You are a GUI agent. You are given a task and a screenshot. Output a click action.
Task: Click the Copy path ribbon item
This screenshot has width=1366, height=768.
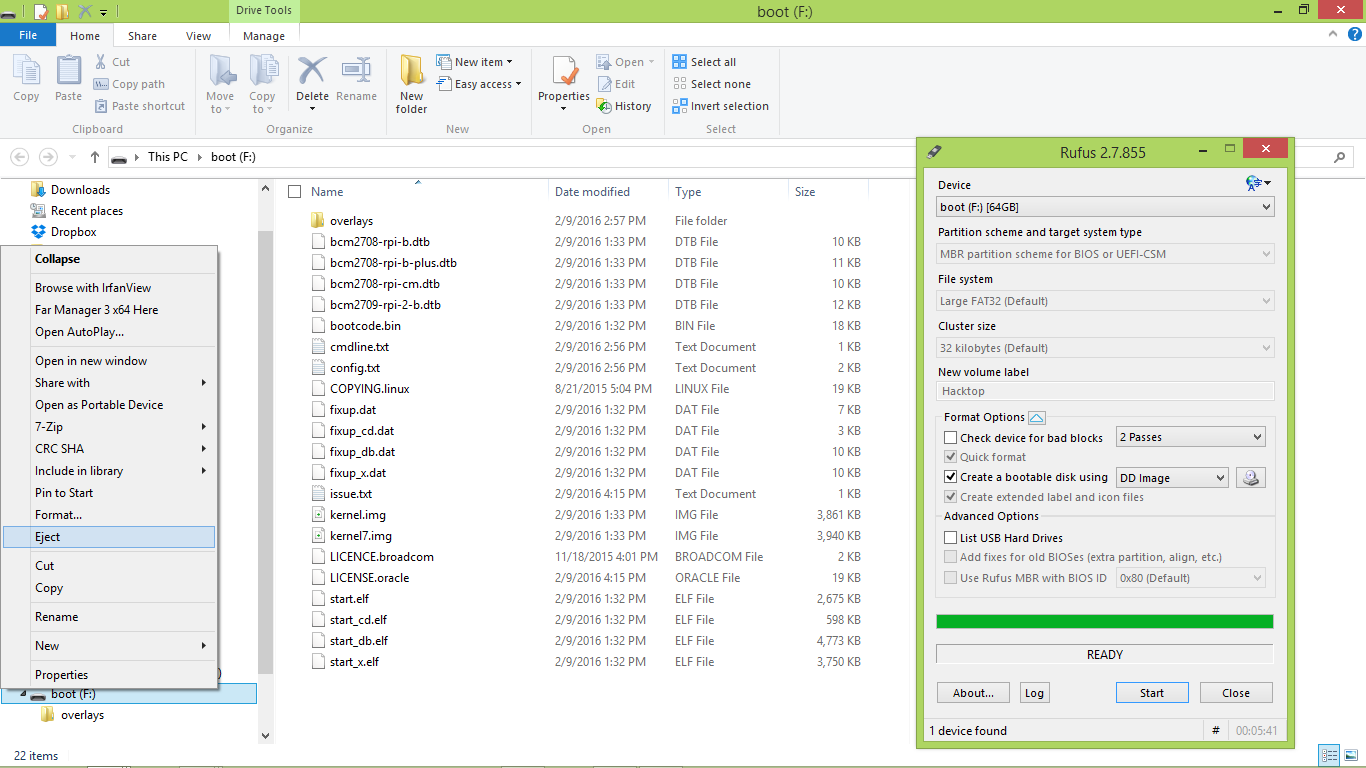tap(129, 84)
